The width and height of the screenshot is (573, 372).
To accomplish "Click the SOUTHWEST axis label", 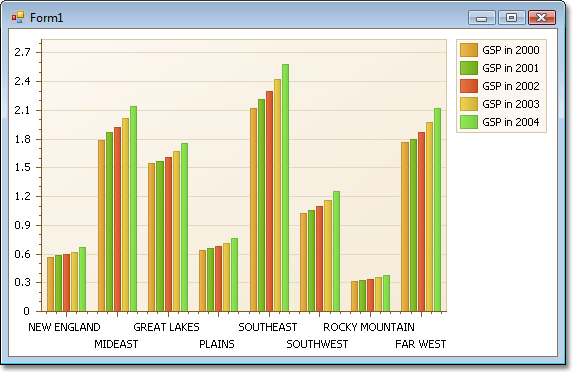I will (317, 344).
